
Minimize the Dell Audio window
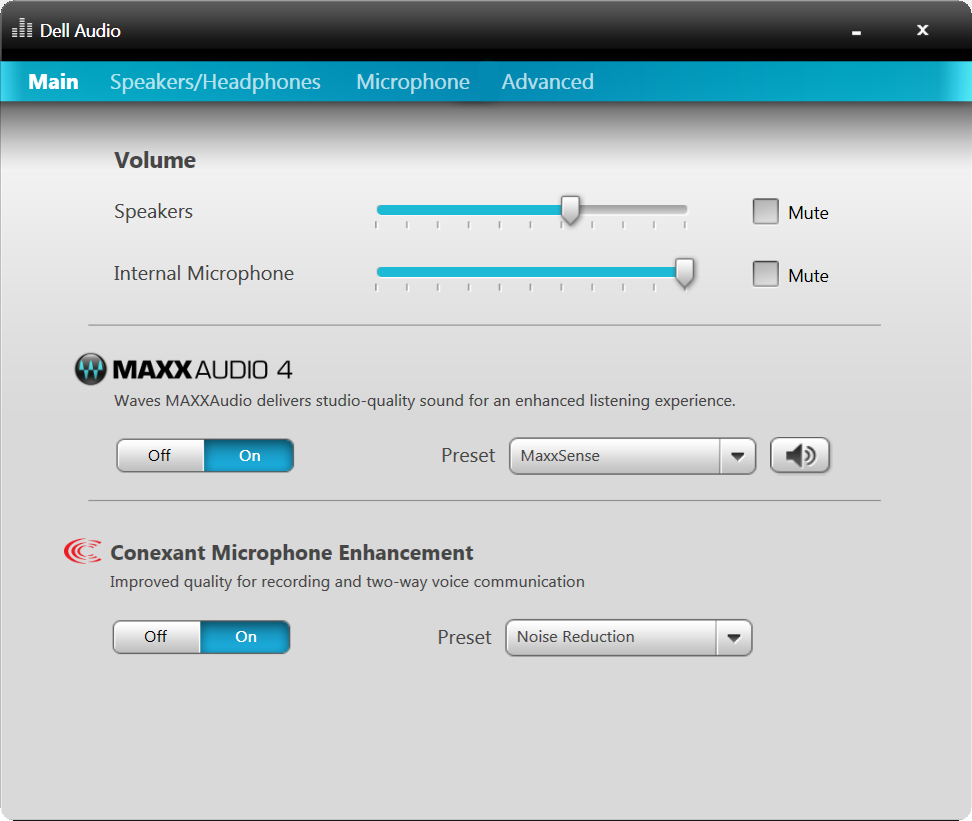click(856, 31)
